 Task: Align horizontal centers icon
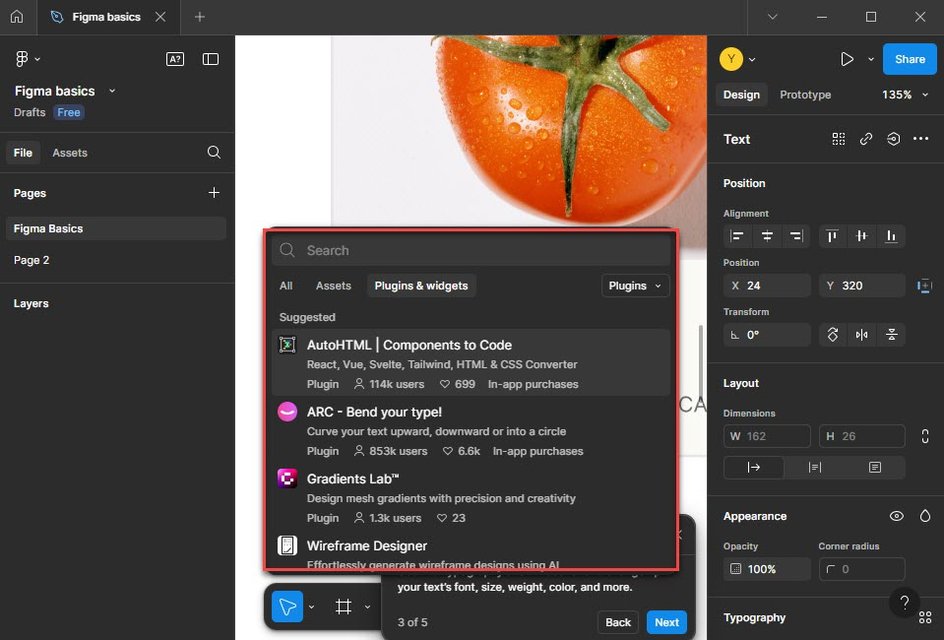767,236
